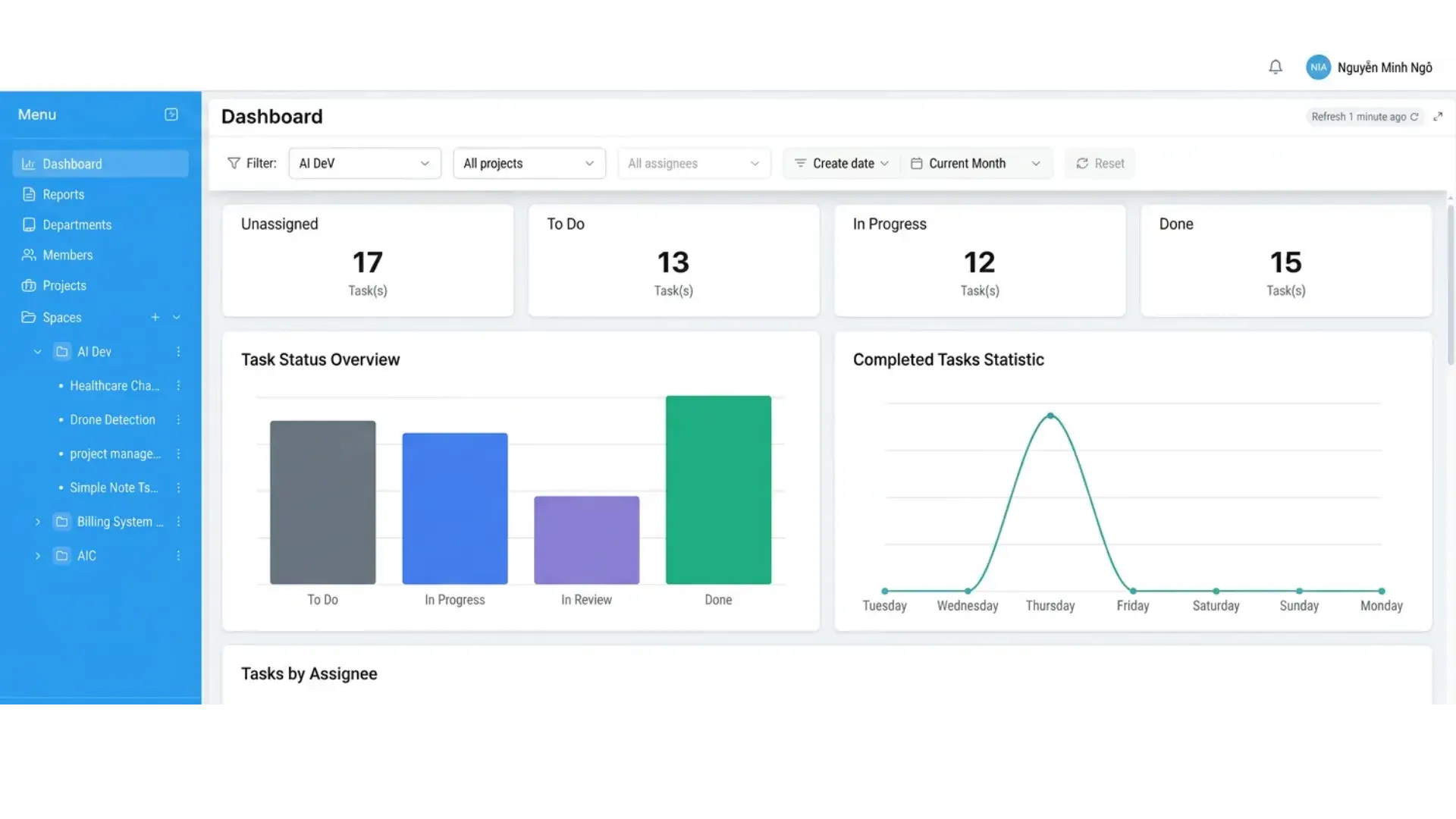
Task: Click the Unassigned tasks card
Action: [x=368, y=260]
